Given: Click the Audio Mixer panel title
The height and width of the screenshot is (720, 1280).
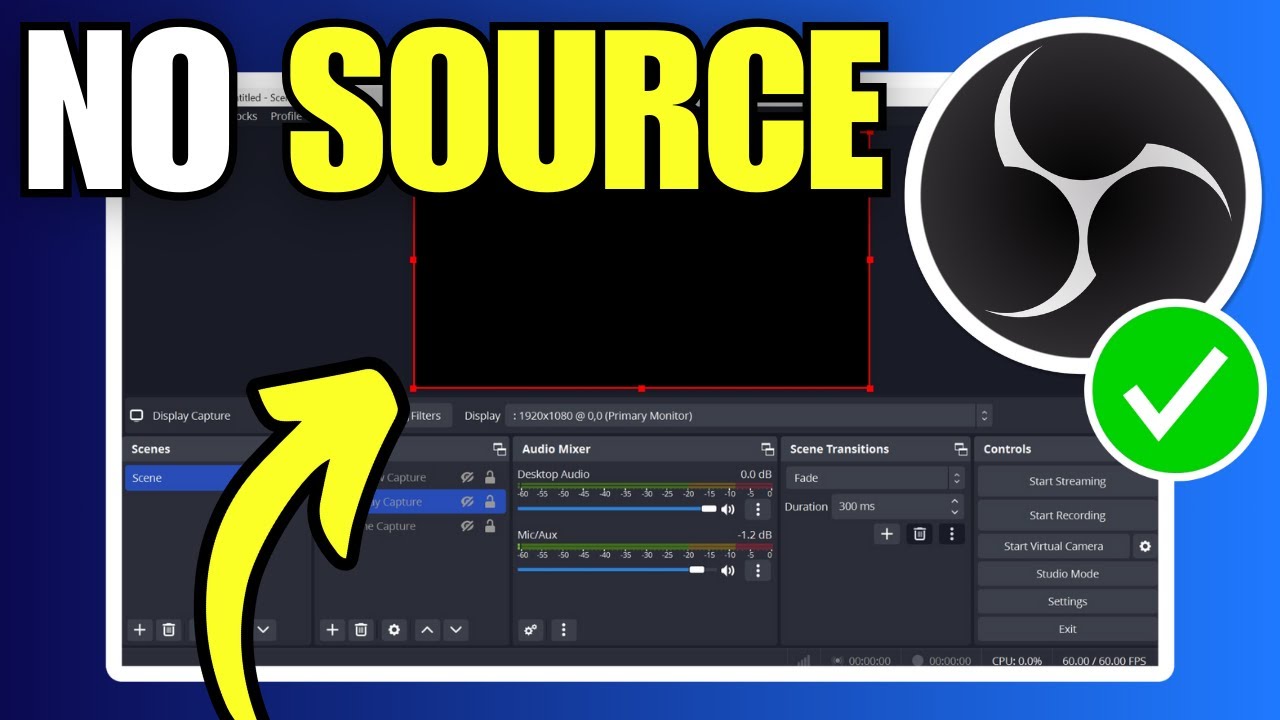Looking at the screenshot, I should [x=556, y=449].
